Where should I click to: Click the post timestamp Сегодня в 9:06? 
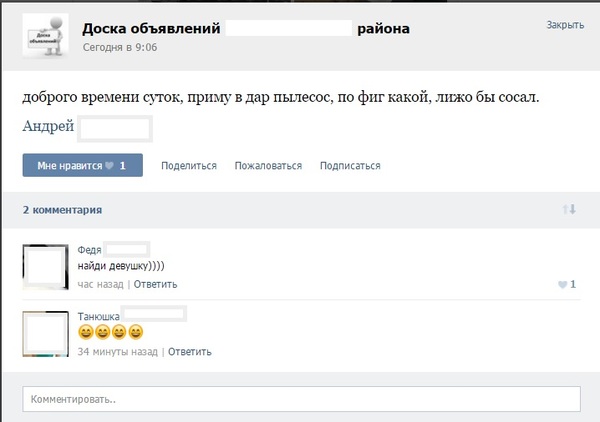coord(120,47)
